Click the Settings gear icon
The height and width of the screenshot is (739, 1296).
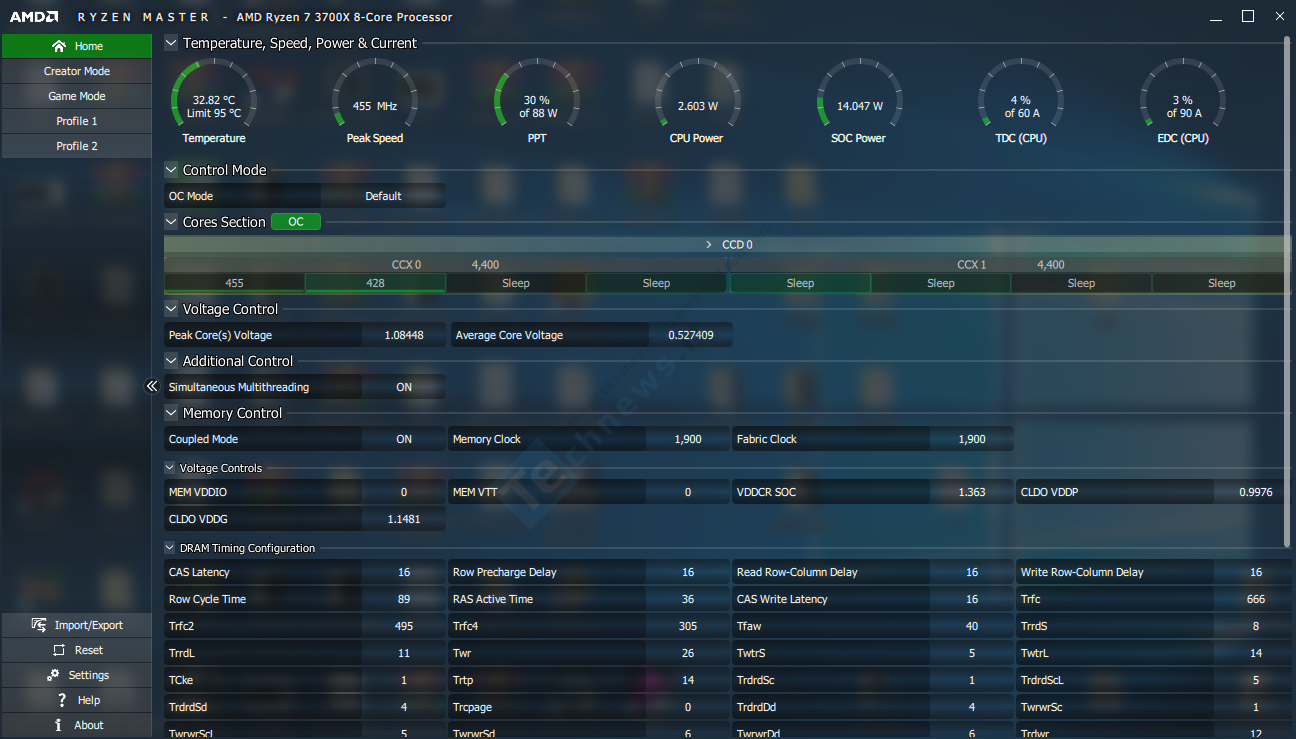coord(51,675)
